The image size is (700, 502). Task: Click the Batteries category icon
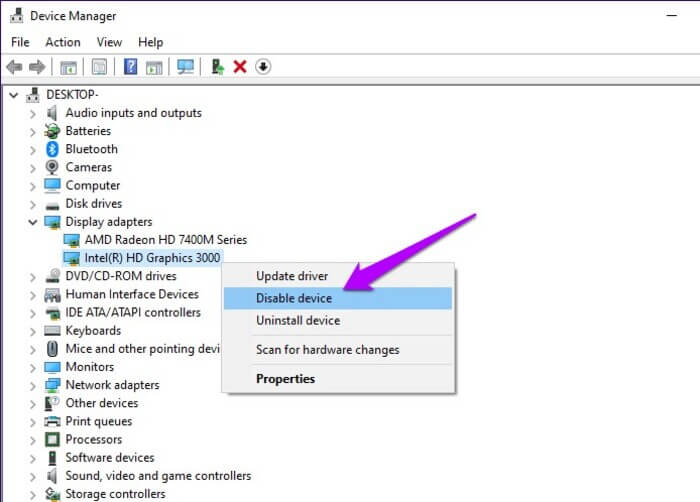[x=52, y=131]
